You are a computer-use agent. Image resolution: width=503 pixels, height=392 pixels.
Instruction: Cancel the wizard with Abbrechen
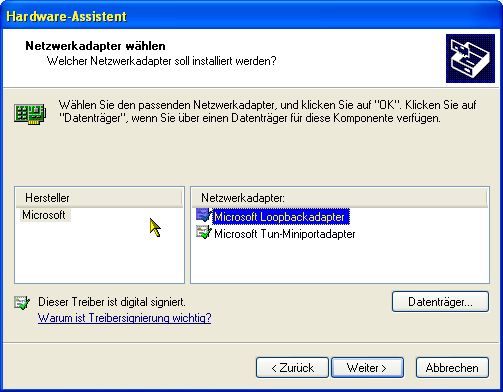452,368
